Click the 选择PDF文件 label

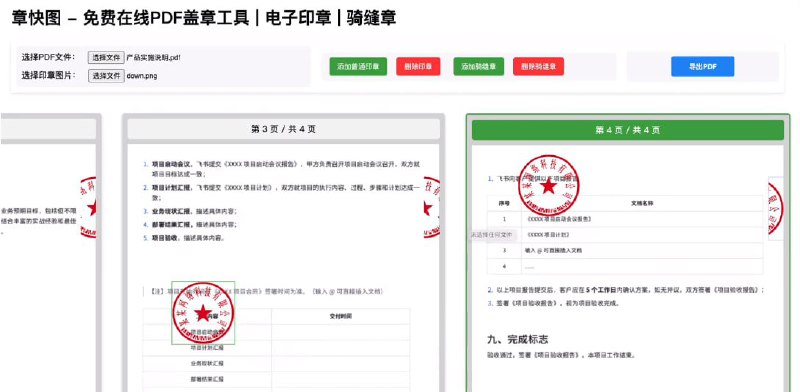[48, 57]
